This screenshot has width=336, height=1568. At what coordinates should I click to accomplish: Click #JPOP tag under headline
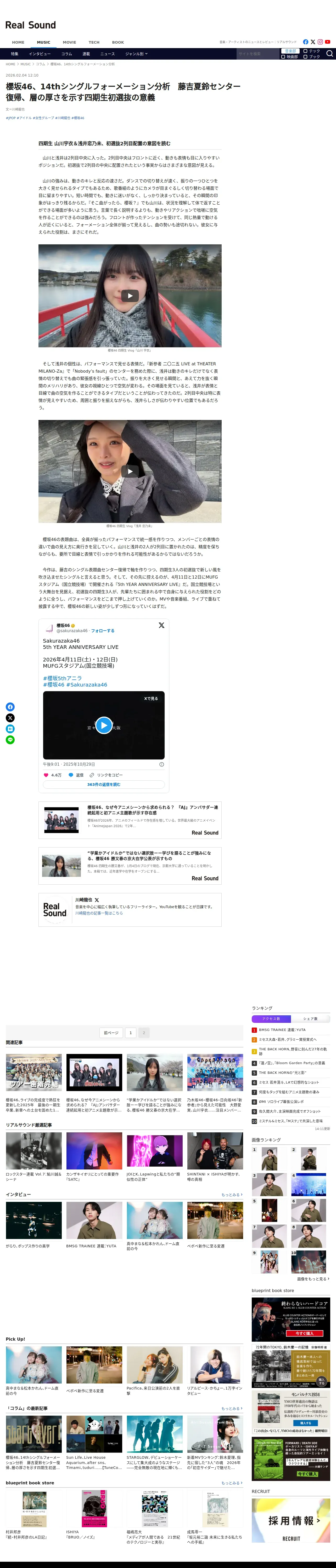(11, 118)
